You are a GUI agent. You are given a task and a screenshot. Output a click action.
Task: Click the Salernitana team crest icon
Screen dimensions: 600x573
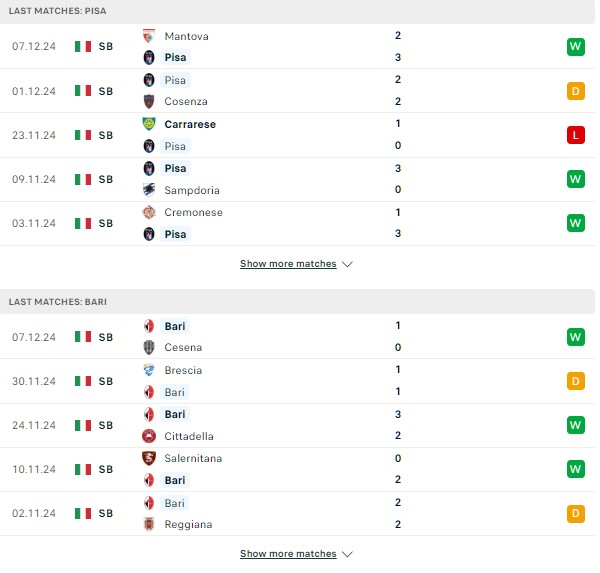149,458
